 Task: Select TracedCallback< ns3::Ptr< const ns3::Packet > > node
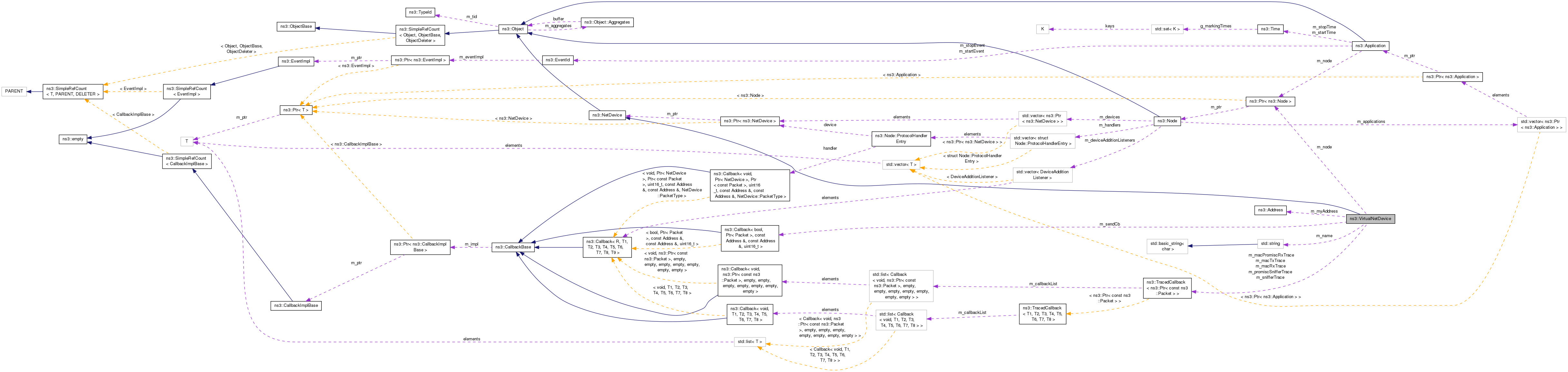tap(1167, 287)
